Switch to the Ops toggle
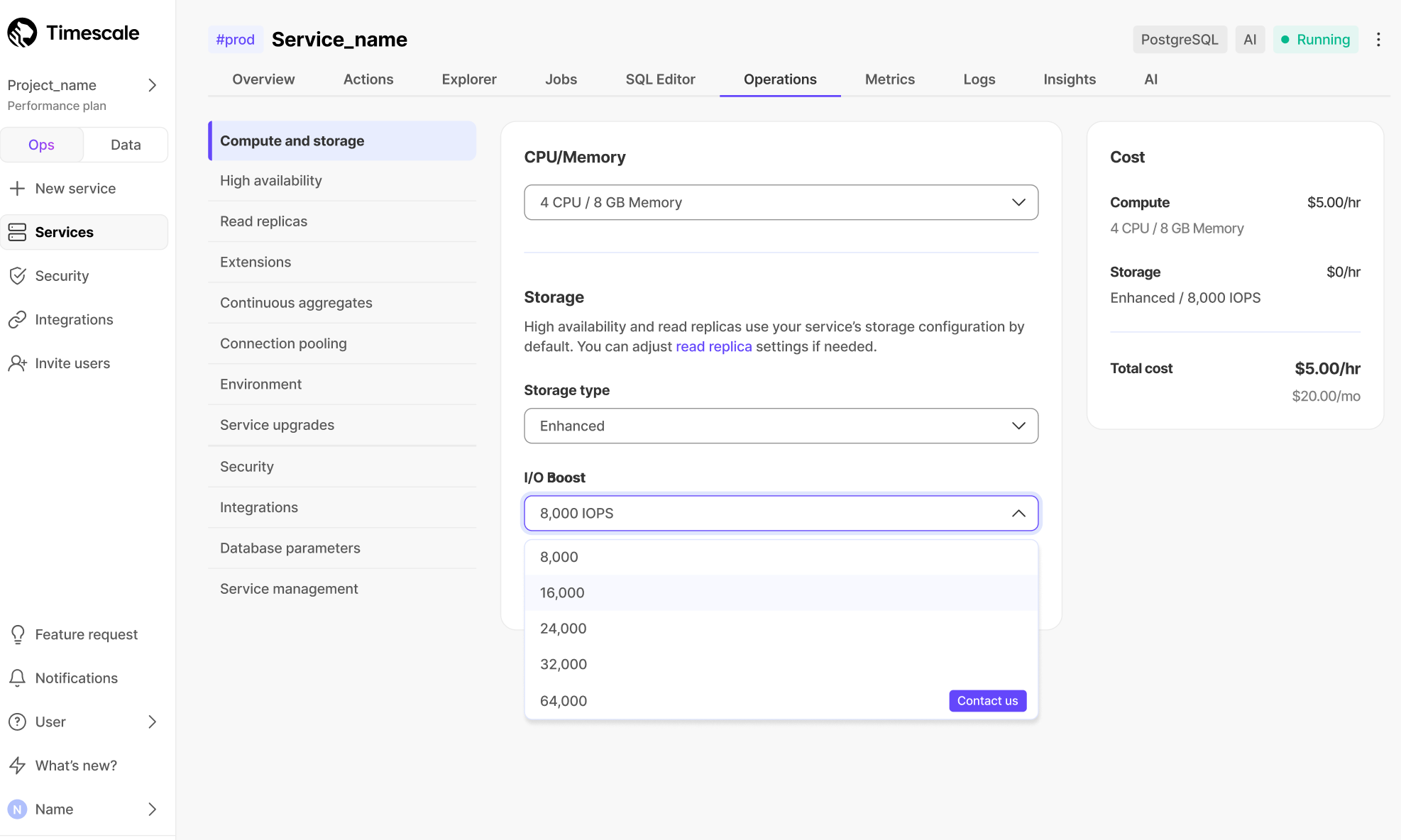 pyautogui.click(x=42, y=145)
